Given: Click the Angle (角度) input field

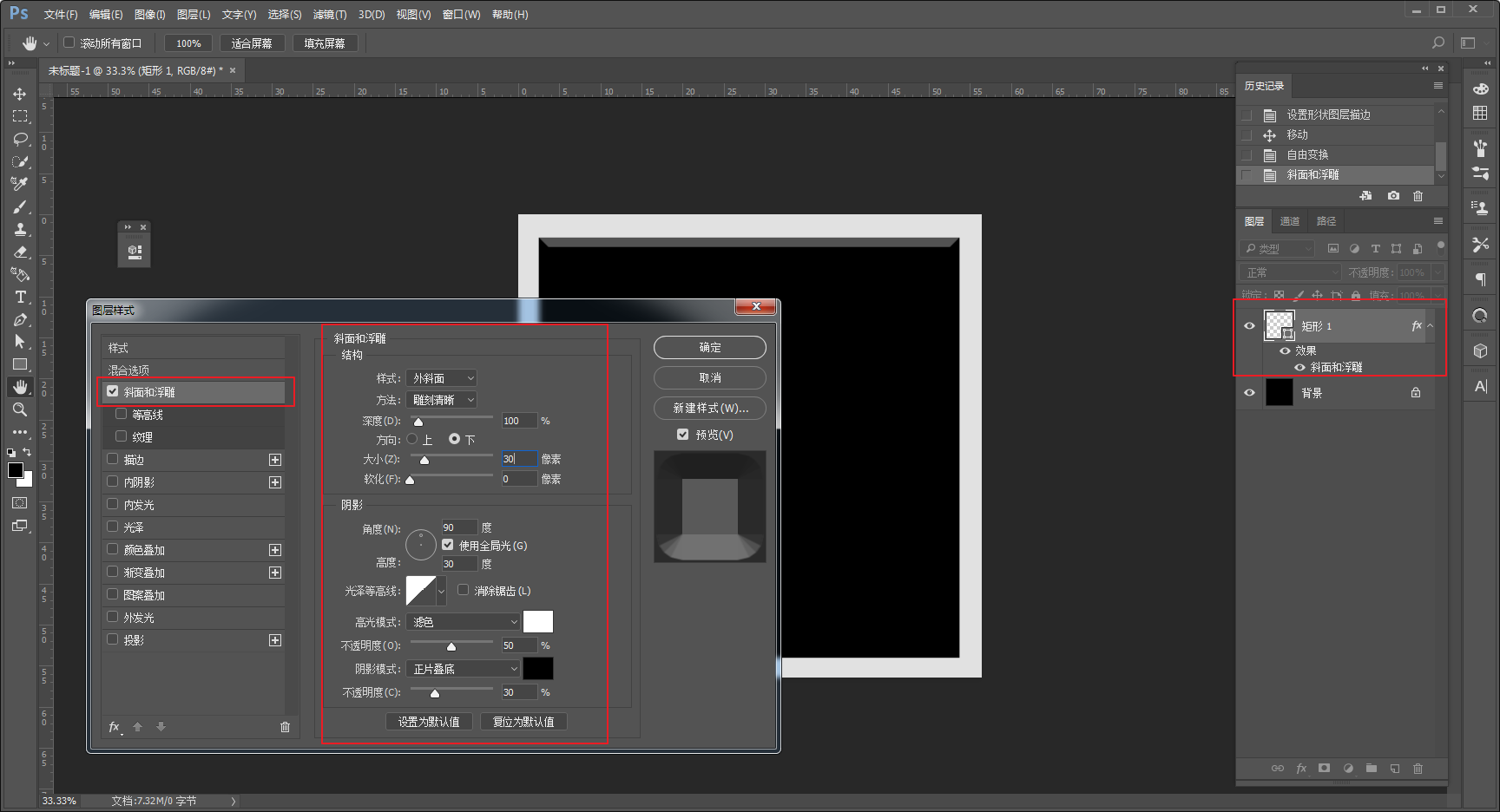Looking at the screenshot, I should click(x=459, y=527).
